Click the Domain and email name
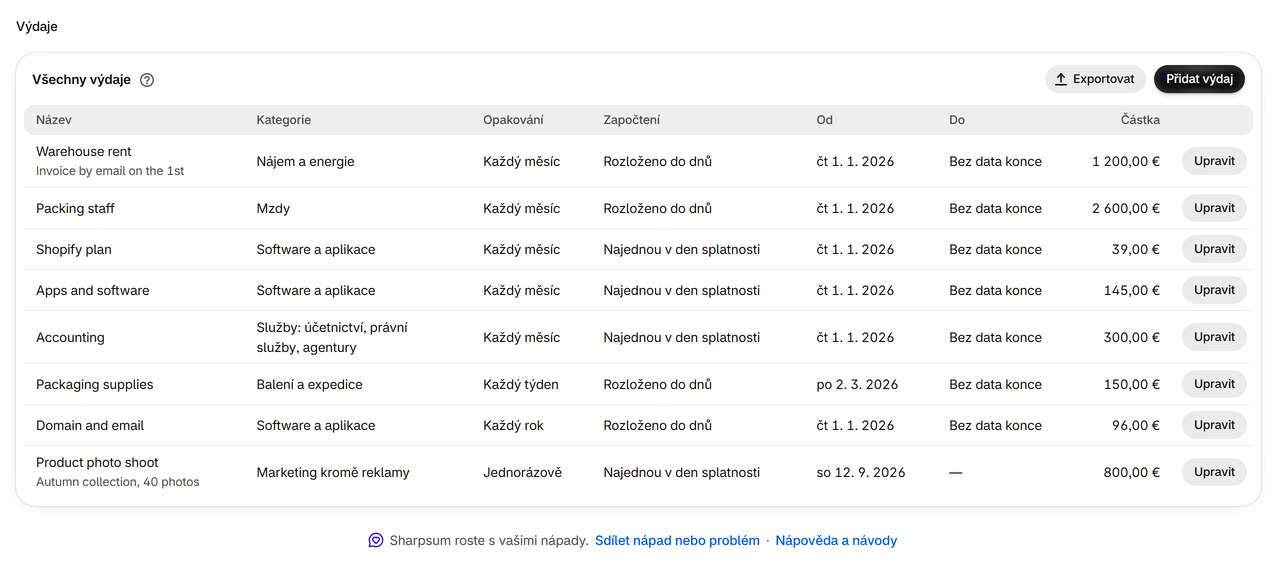The width and height of the screenshot is (1280, 574). coord(90,425)
